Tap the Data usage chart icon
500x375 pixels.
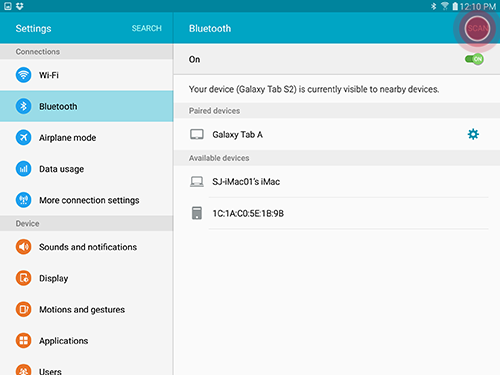(23, 169)
